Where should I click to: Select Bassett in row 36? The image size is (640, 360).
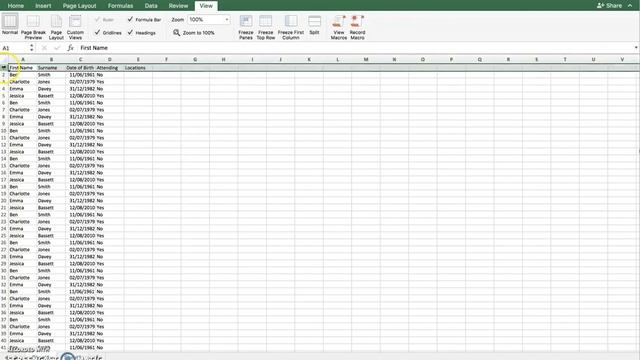click(x=51, y=313)
